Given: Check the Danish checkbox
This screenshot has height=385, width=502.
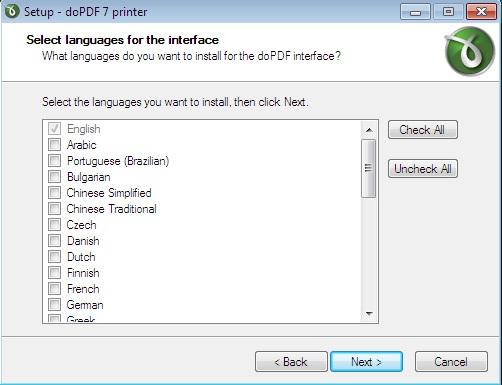Looking at the screenshot, I should (x=54, y=241).
